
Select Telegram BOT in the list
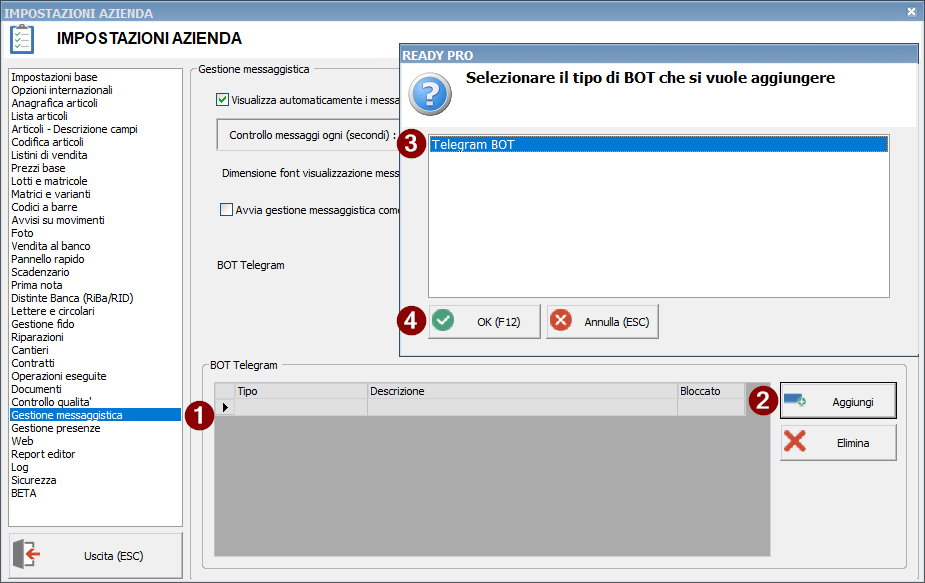[658, 145]
